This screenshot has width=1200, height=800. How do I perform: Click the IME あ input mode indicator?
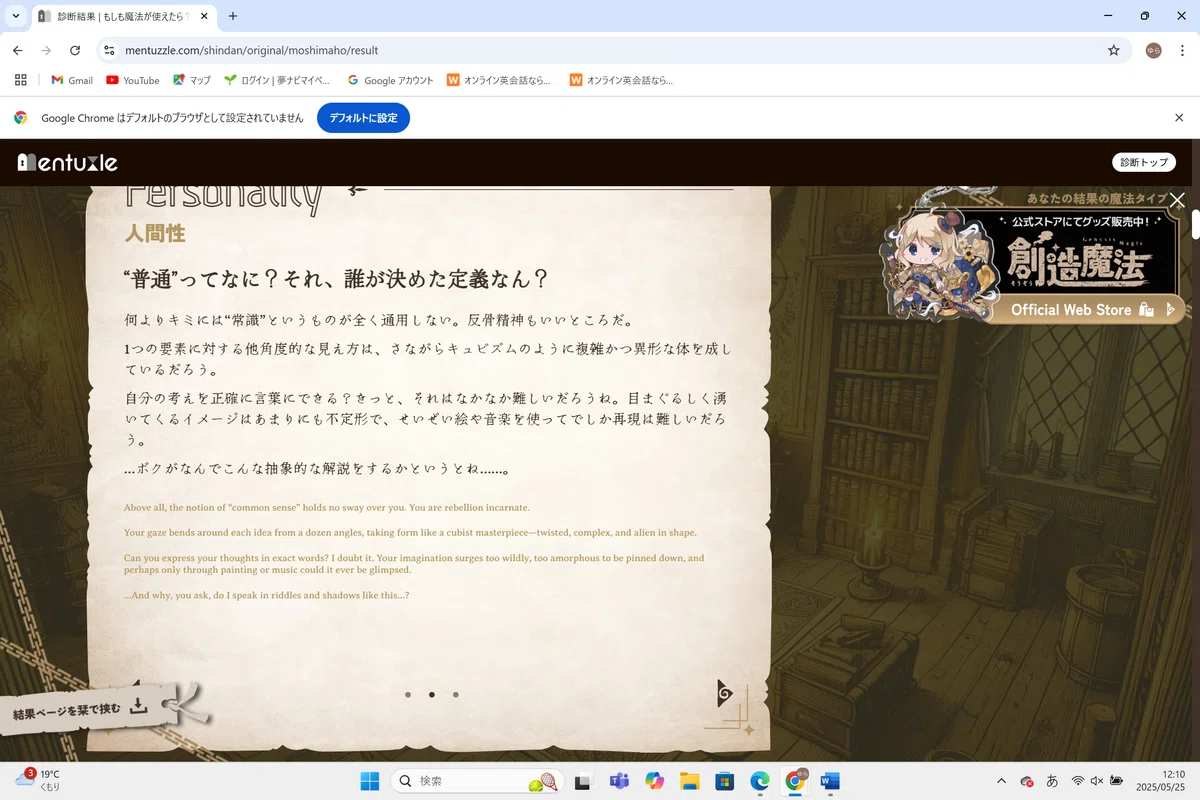[1052, 781]
